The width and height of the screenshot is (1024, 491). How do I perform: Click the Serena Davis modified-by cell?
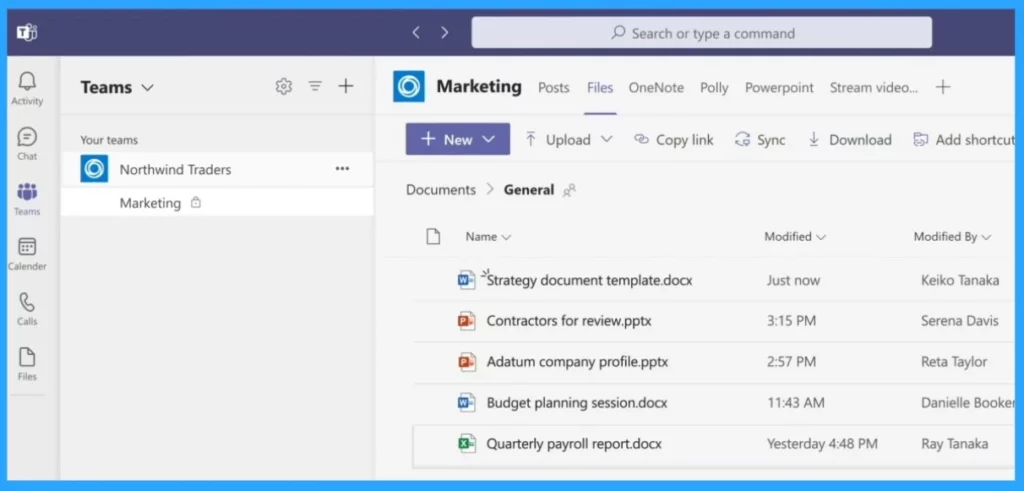click(x=959, y=321)
